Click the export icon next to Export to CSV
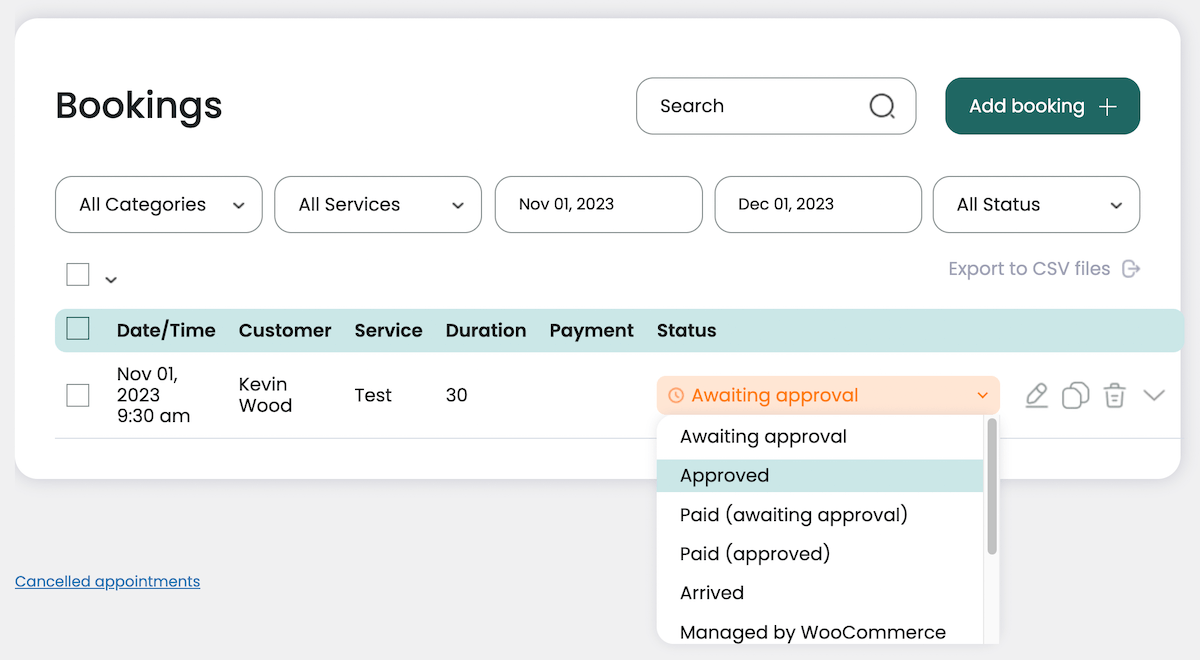Image resolution: width=1200 pixels, height=660 pixels. pos(1131,269)
